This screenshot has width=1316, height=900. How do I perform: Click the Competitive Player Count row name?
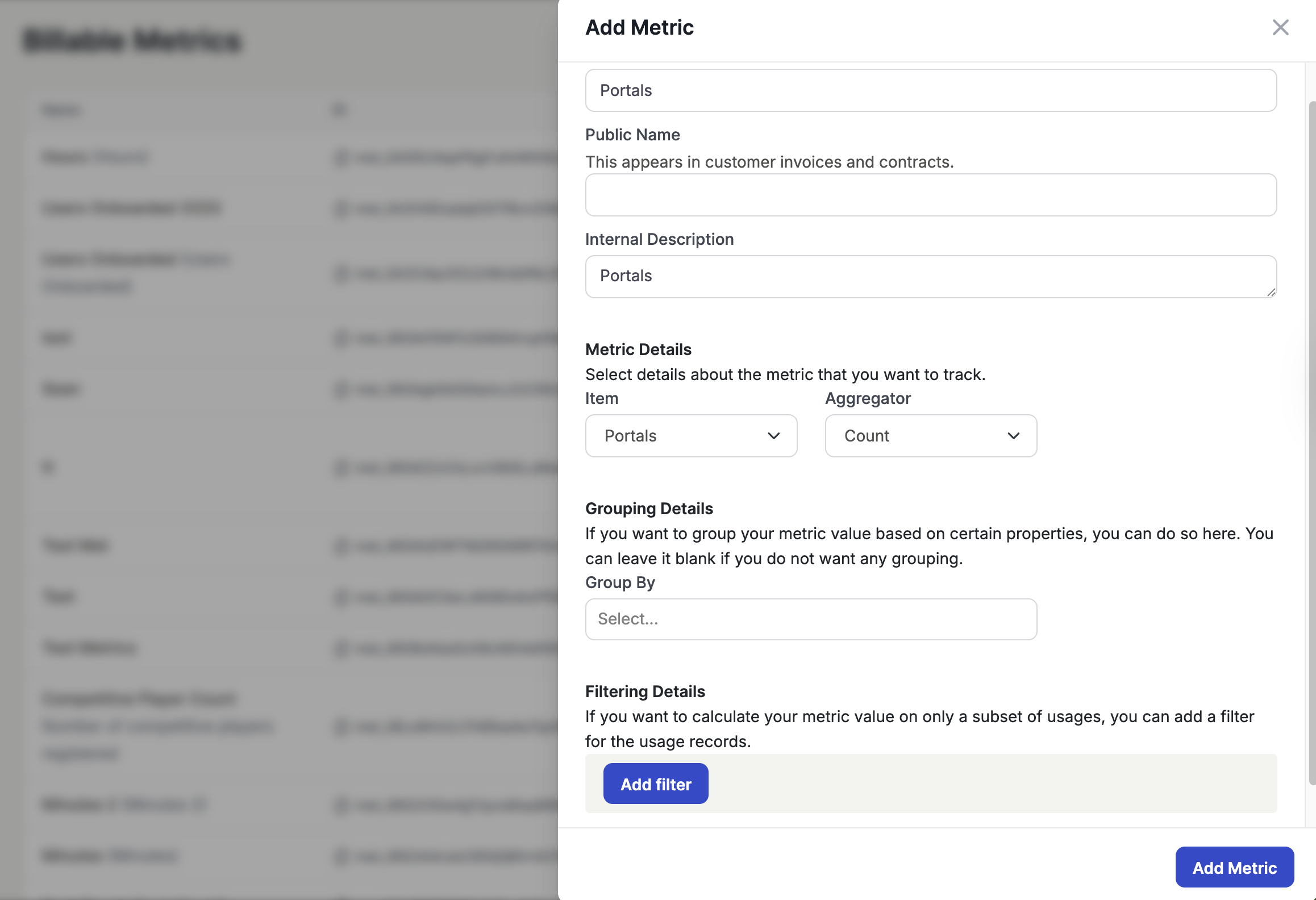tap(139, 698)
